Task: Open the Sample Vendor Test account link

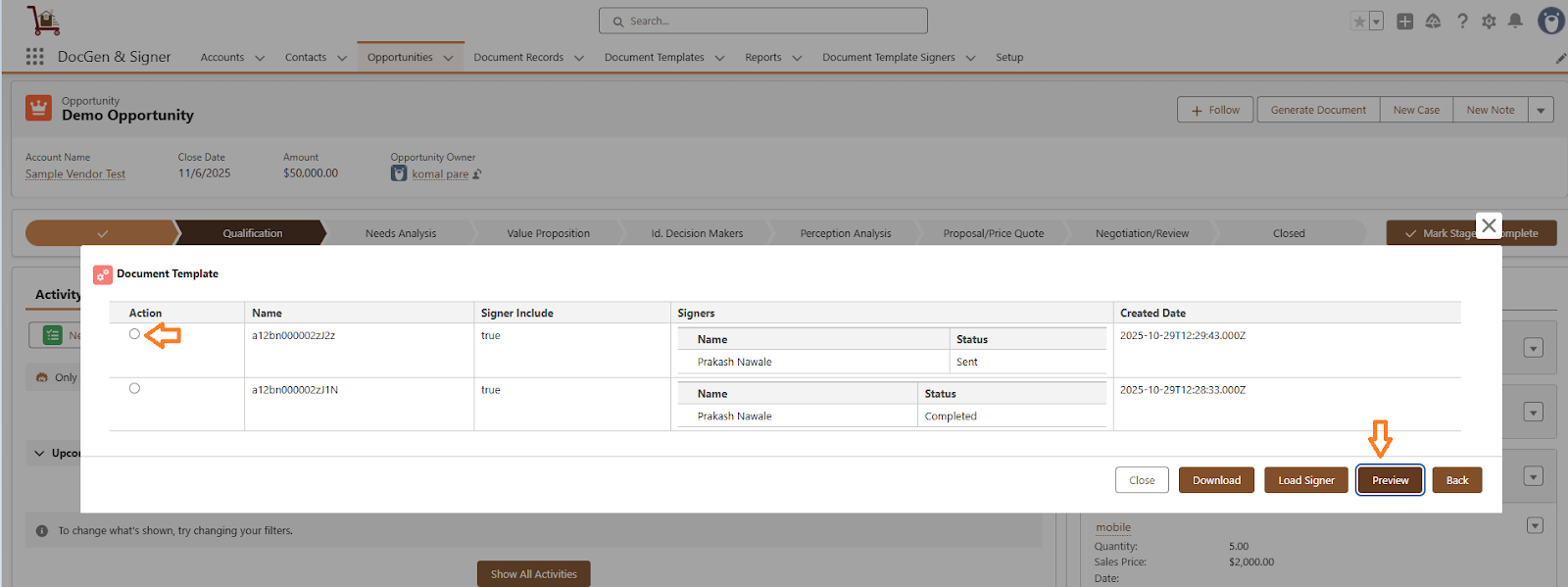Action: [75, 174]
